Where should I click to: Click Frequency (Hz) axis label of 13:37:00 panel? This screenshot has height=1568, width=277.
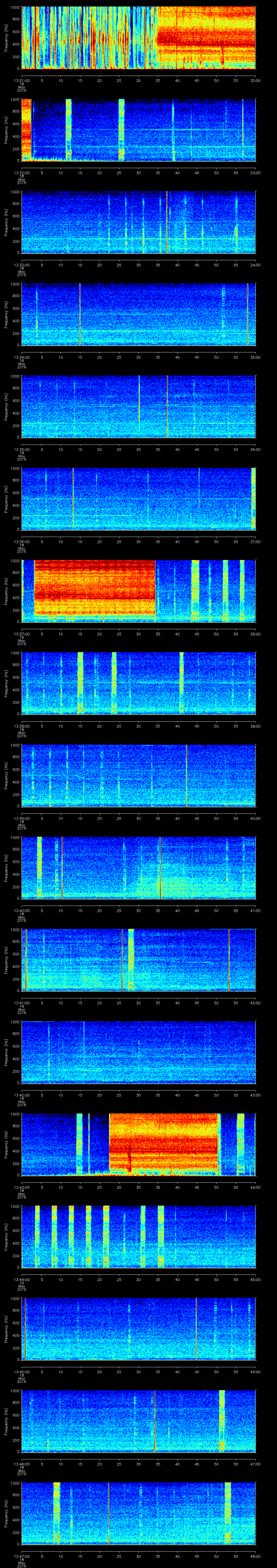click(x=6, y=592)
